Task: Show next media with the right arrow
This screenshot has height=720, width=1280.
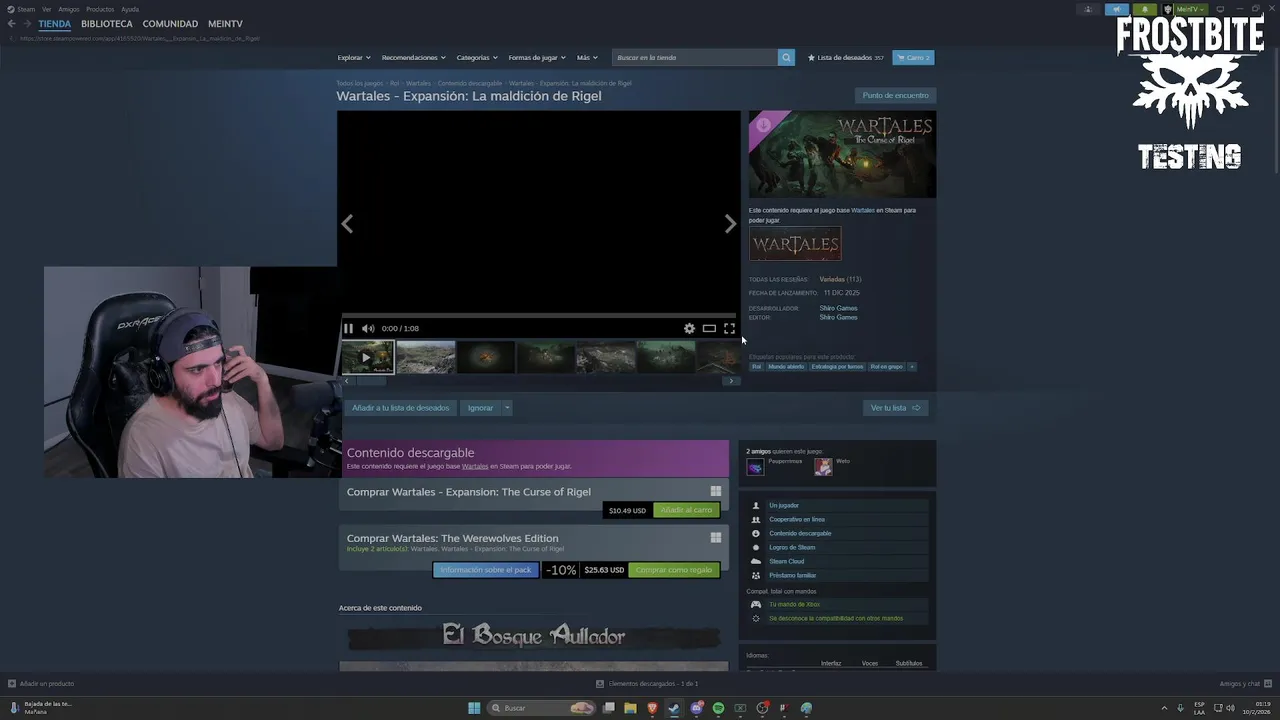Action: (730, 224)
